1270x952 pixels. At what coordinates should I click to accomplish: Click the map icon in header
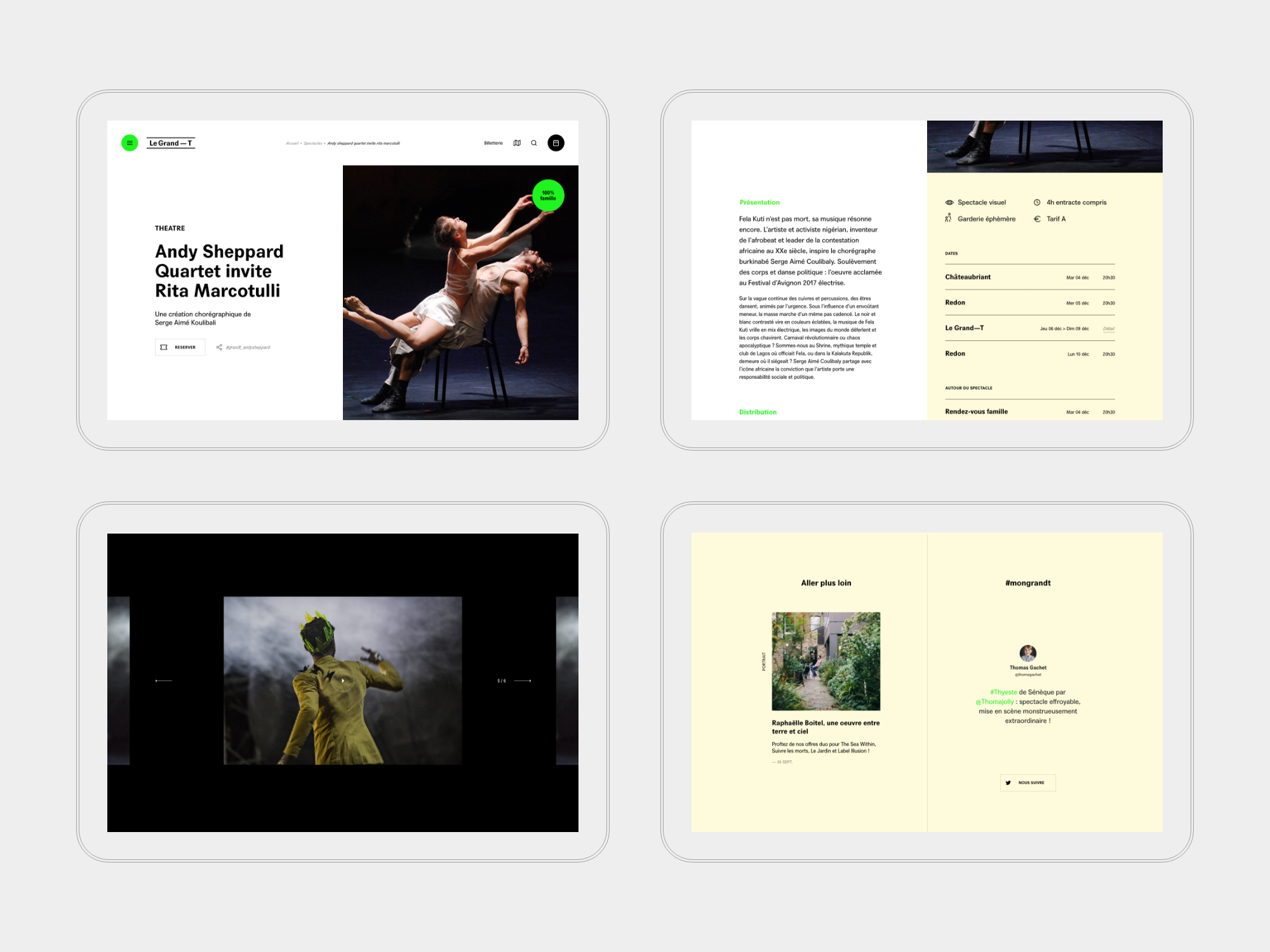click(x=517, y=143)
